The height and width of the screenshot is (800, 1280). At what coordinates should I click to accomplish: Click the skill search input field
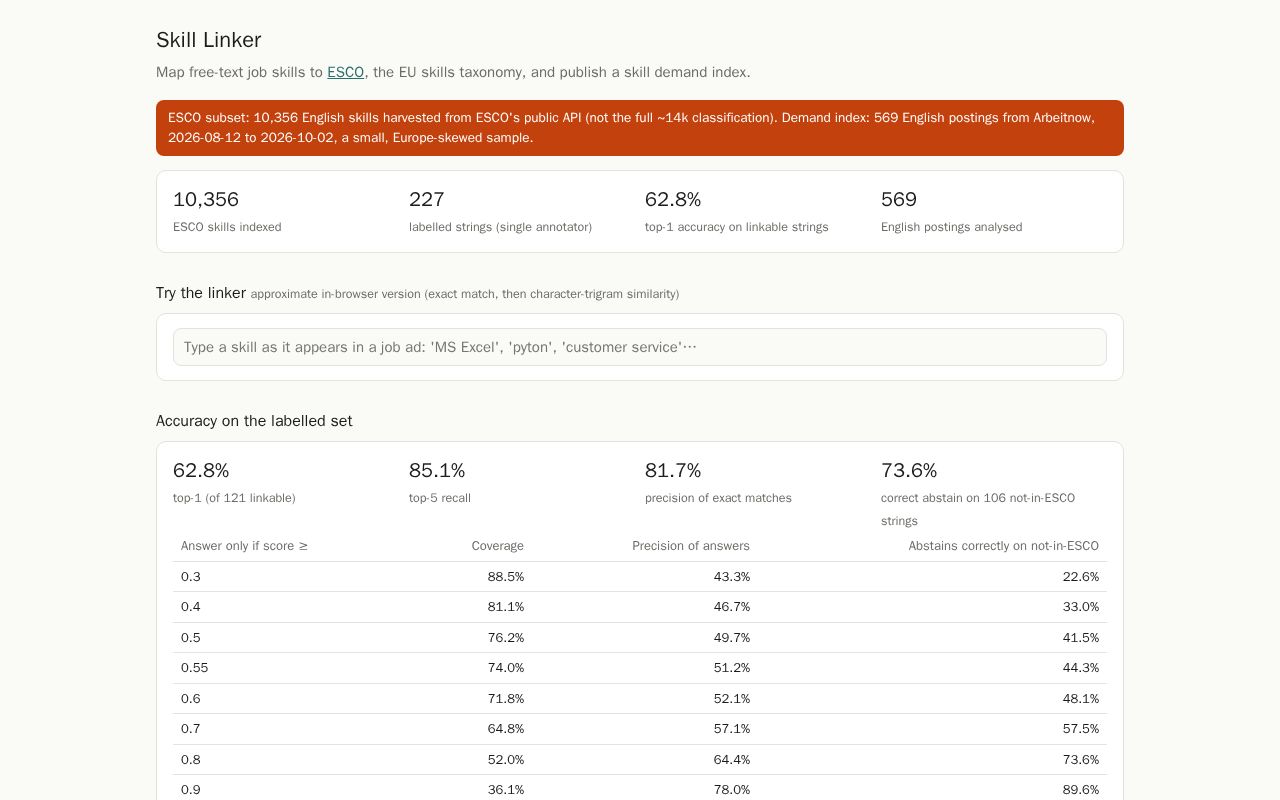point(640,347)
